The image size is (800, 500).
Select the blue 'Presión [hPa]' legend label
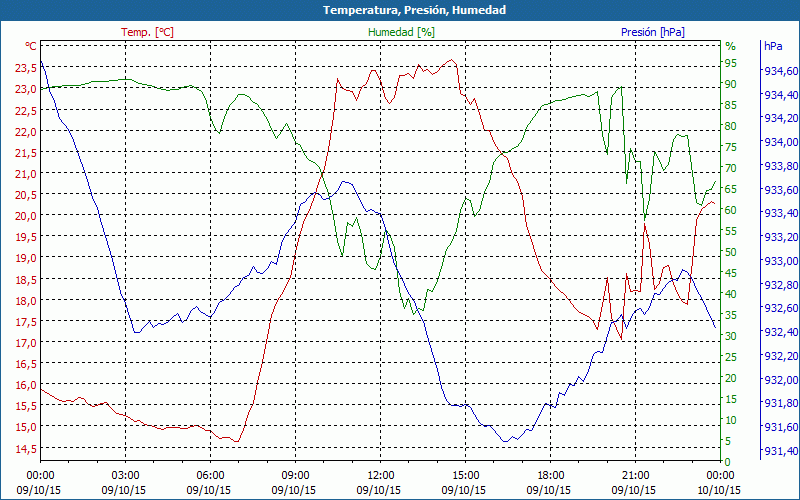coord(653,32)
